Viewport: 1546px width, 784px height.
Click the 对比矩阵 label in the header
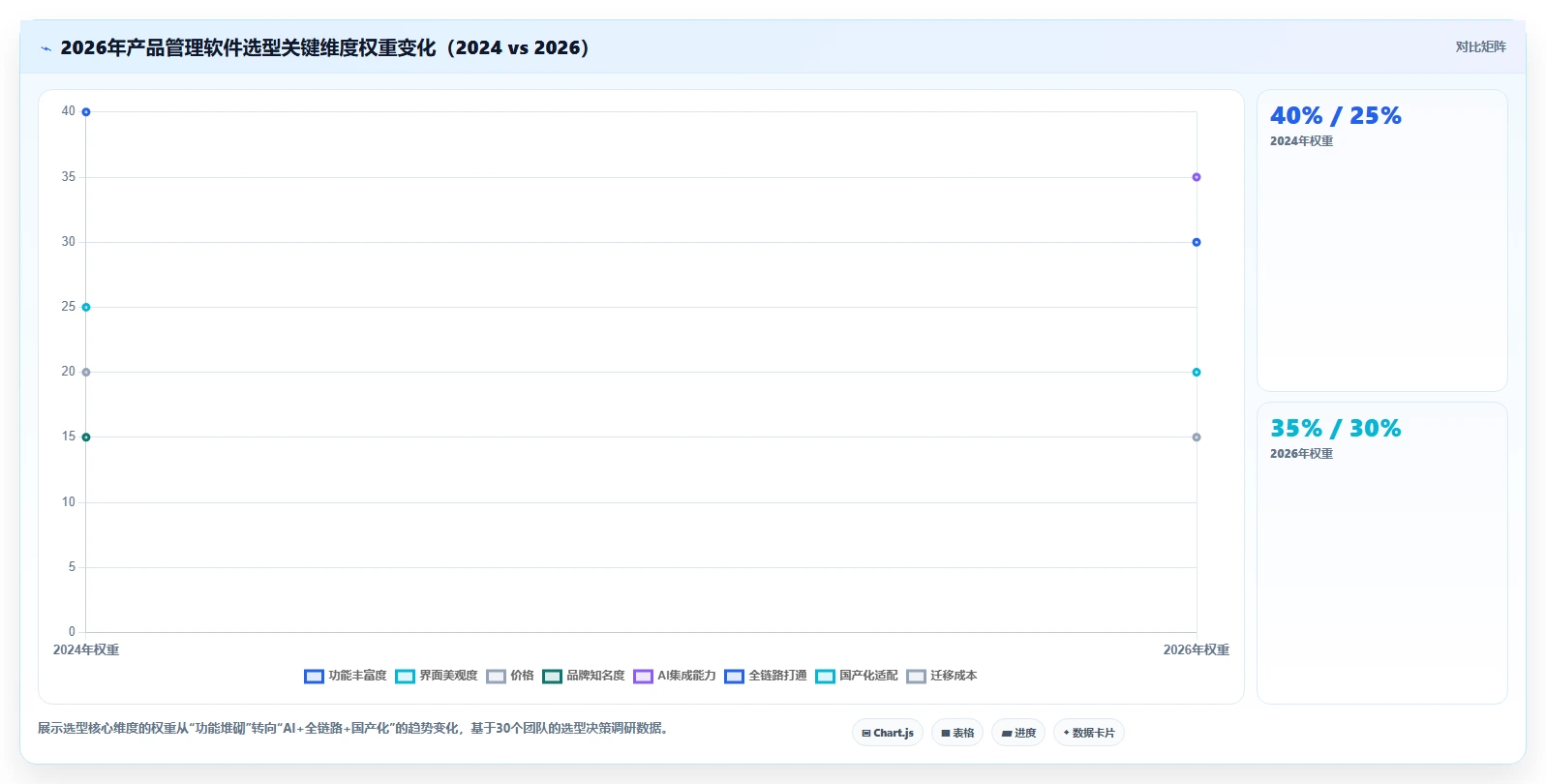coord(1480,46)
